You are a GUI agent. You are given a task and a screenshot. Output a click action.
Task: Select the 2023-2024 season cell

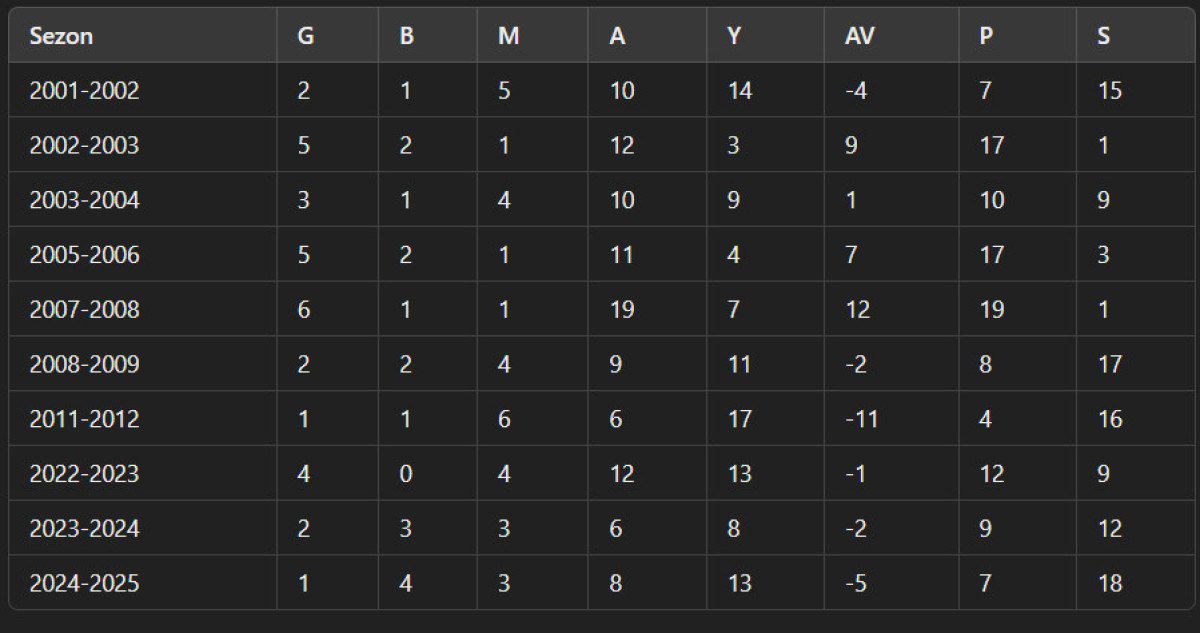[x=84, y=528]
